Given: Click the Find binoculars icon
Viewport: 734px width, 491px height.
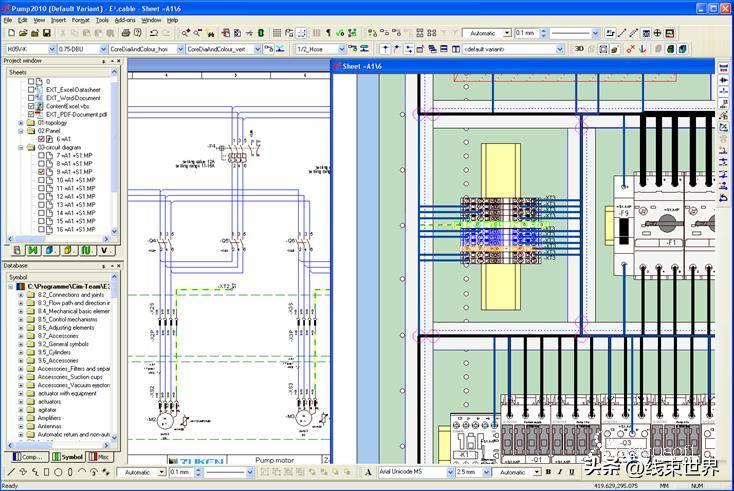Looking at the screenshot, I should tap(184, 33).
